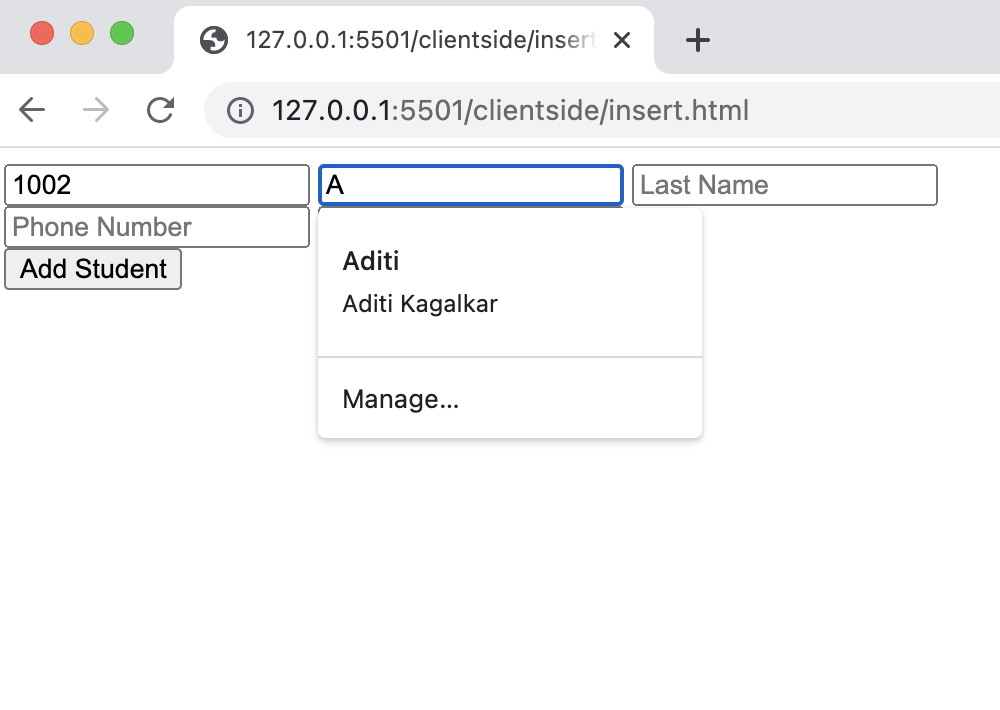This screenshot has height=710, width=1000.
Task: Click the reload page icon
Action: tap(160, 110)
